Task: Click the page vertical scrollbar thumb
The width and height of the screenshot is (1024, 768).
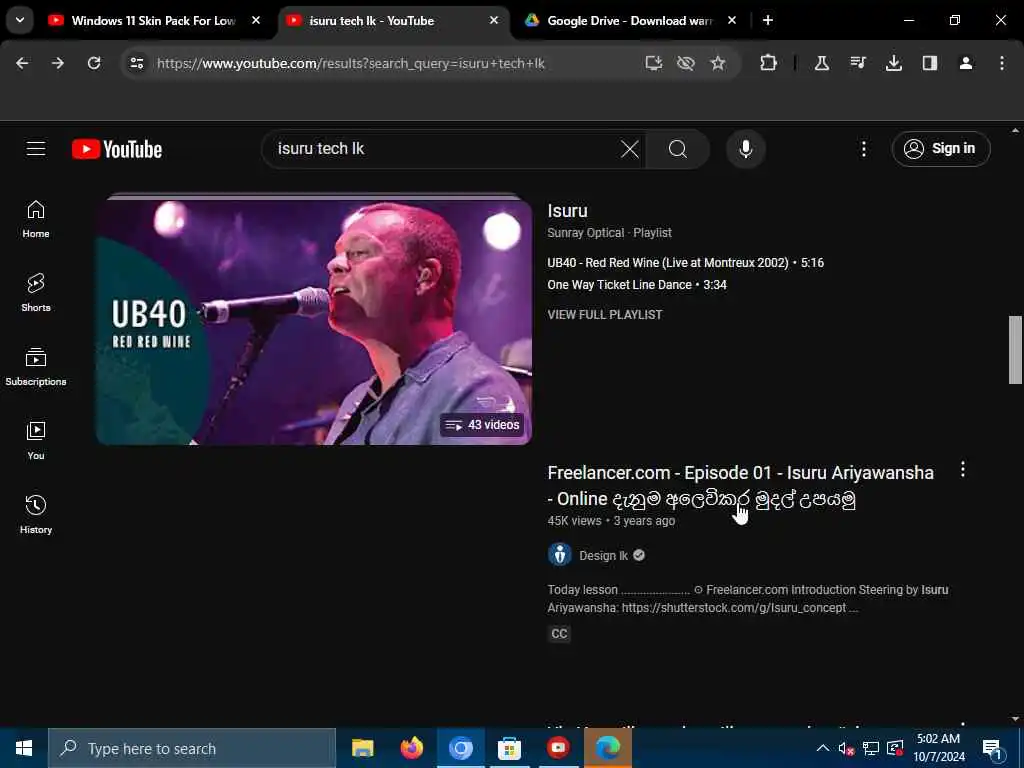Action: tap(1015, 350)
